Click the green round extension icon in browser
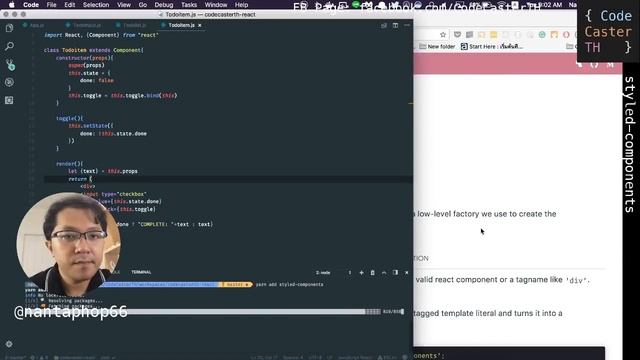 pyautogui.click(x=542, y=35)
